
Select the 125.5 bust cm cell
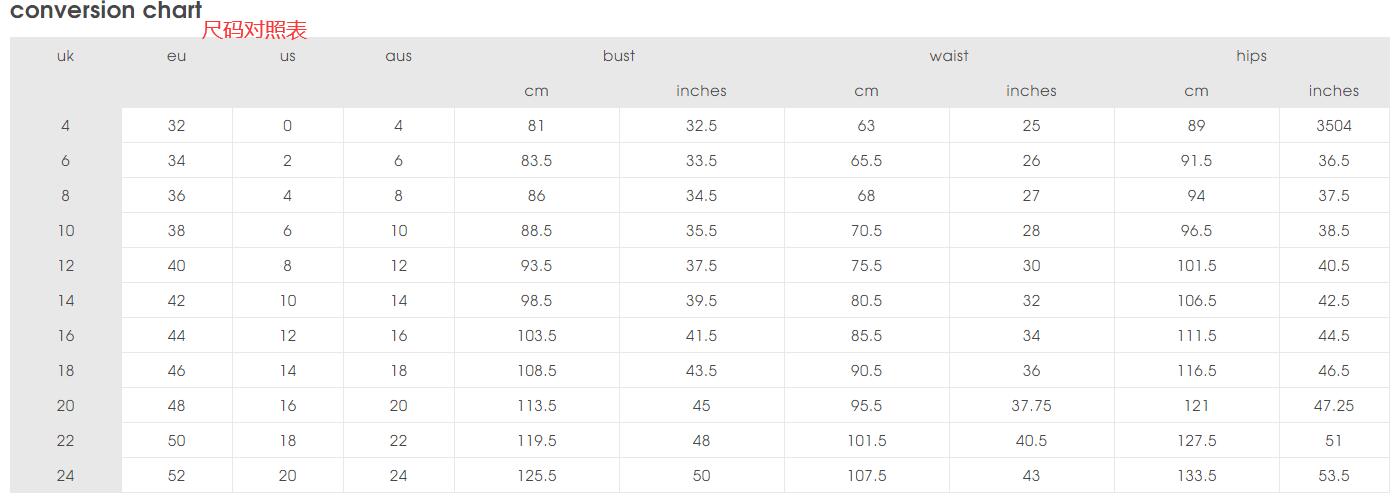pos(537,476)
